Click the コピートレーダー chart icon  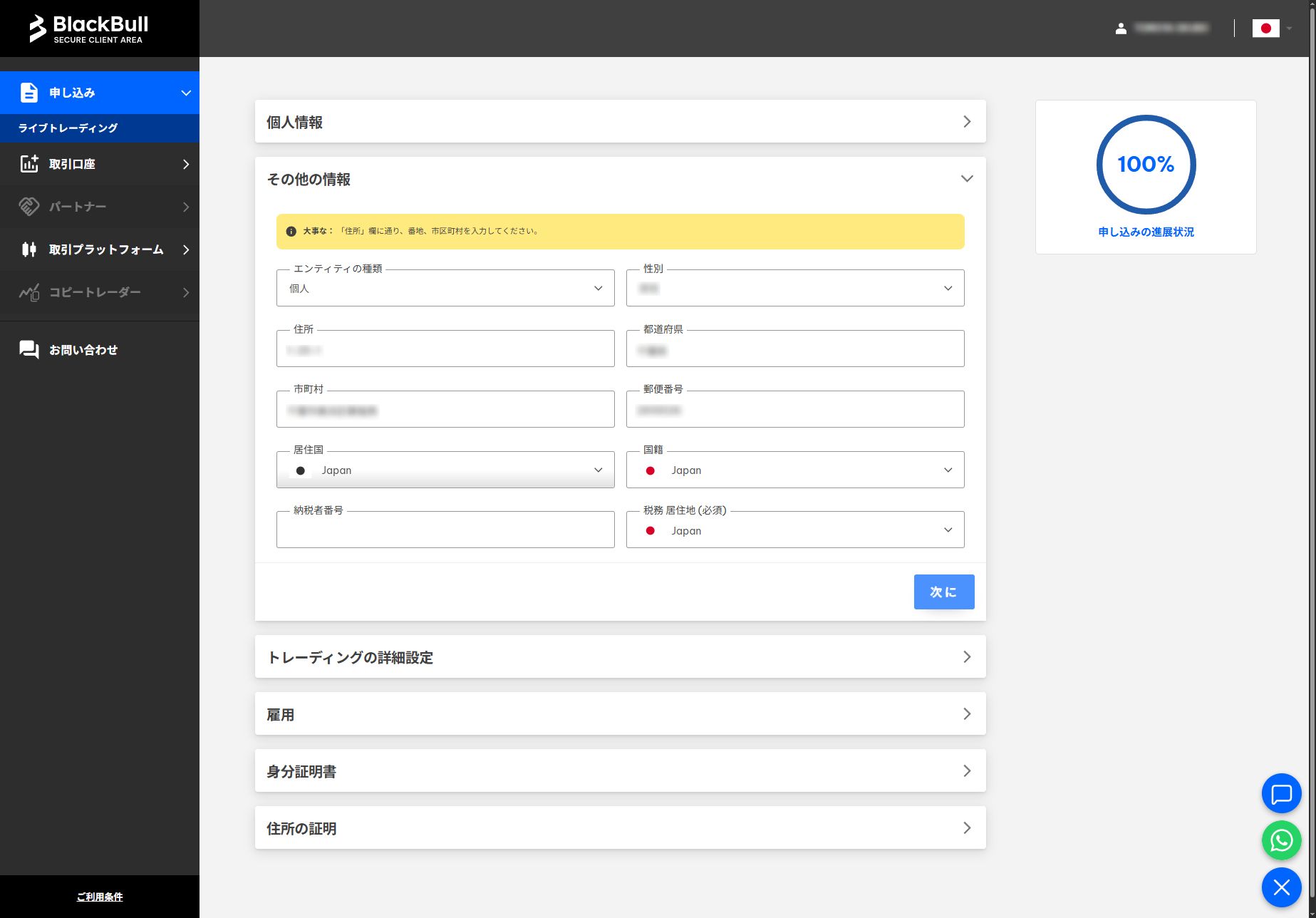pyautogui.click(x=29, y=292)
